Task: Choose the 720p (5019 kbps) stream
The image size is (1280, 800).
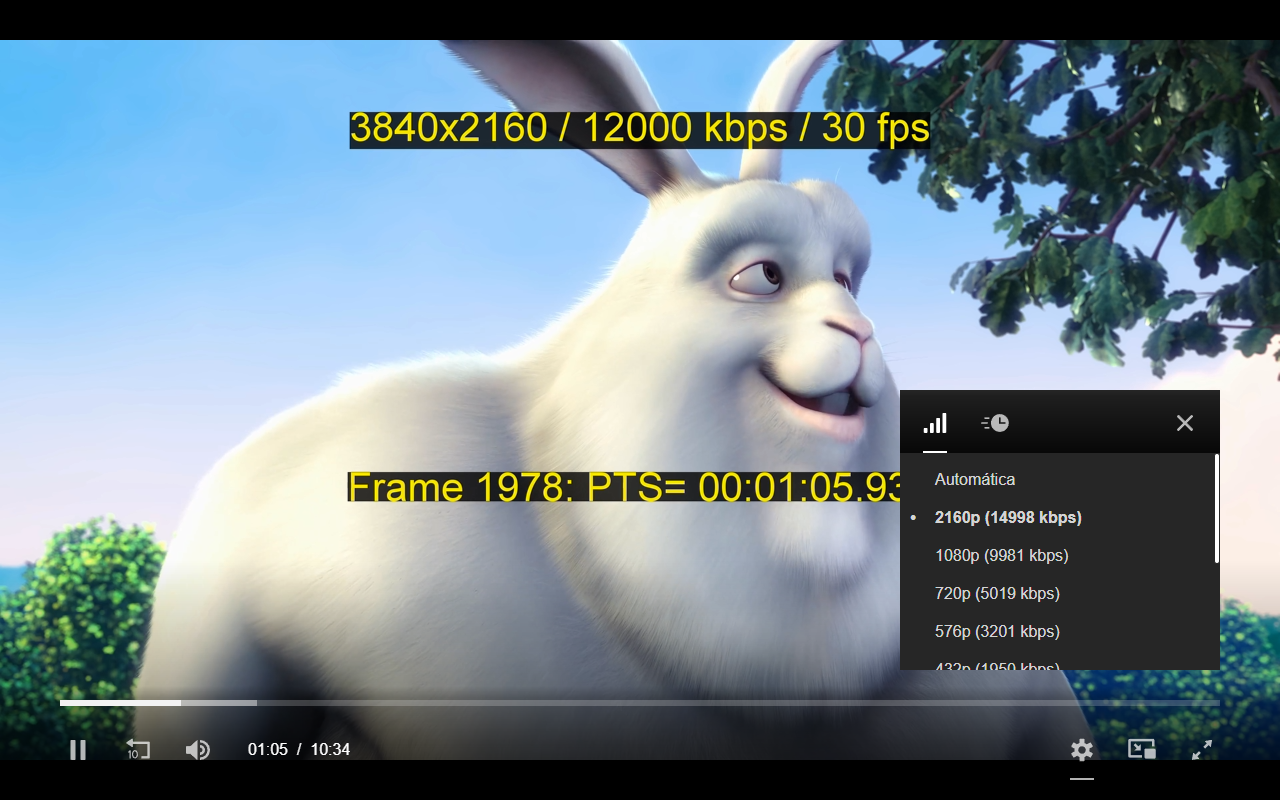Action: [x=999, y=593]
